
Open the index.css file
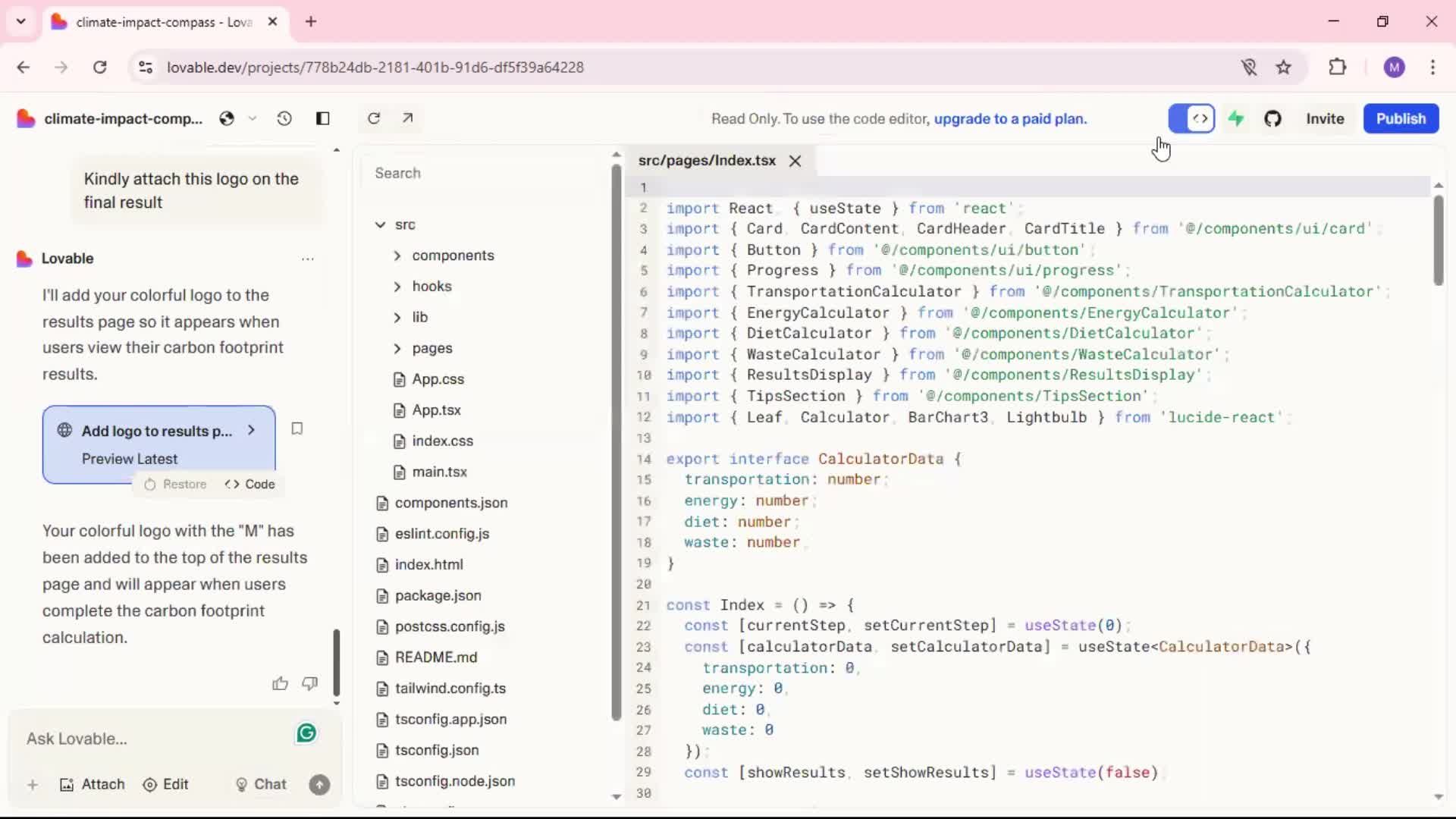[433, 441]
